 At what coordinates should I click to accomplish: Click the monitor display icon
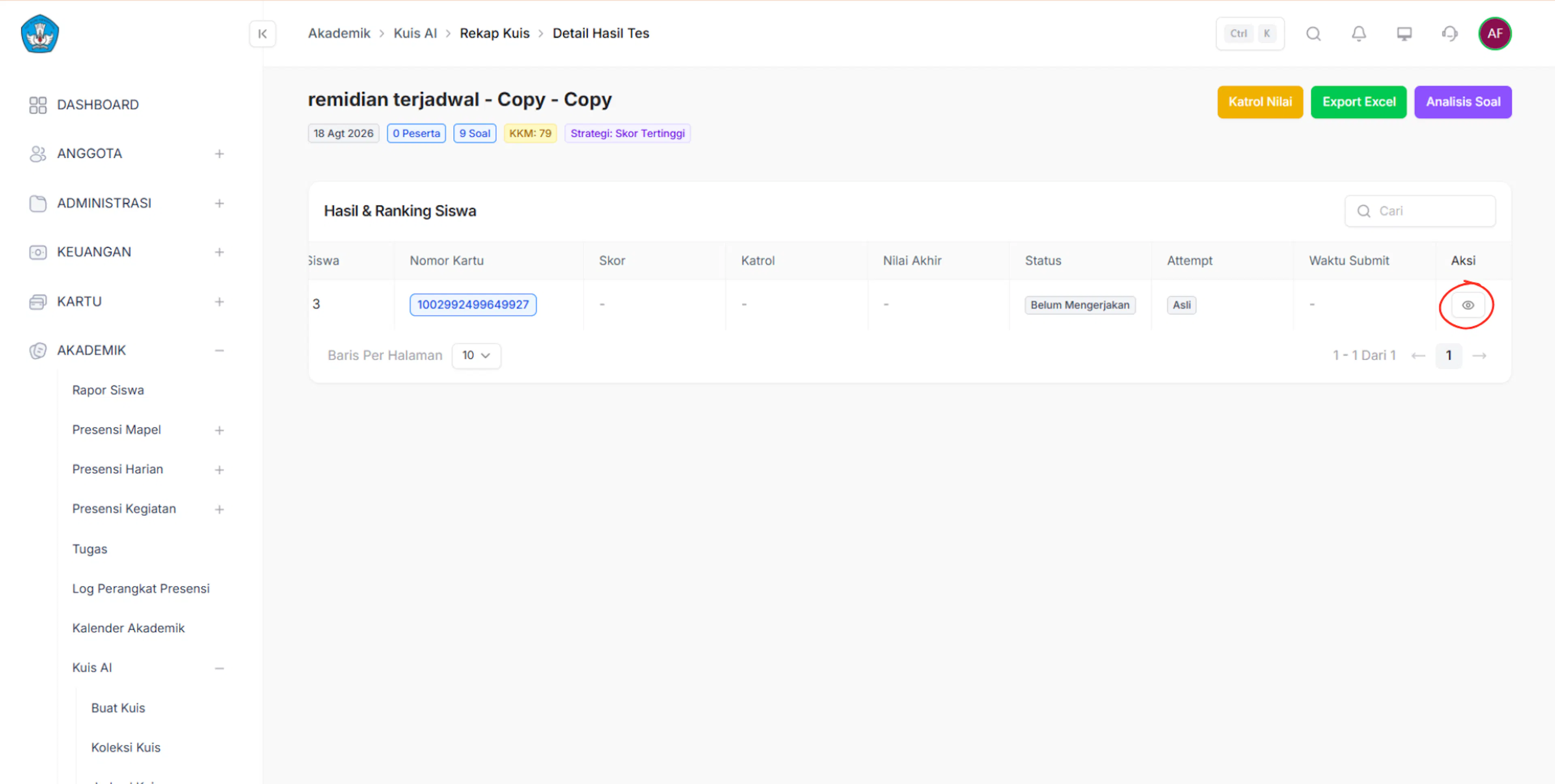1404,34
